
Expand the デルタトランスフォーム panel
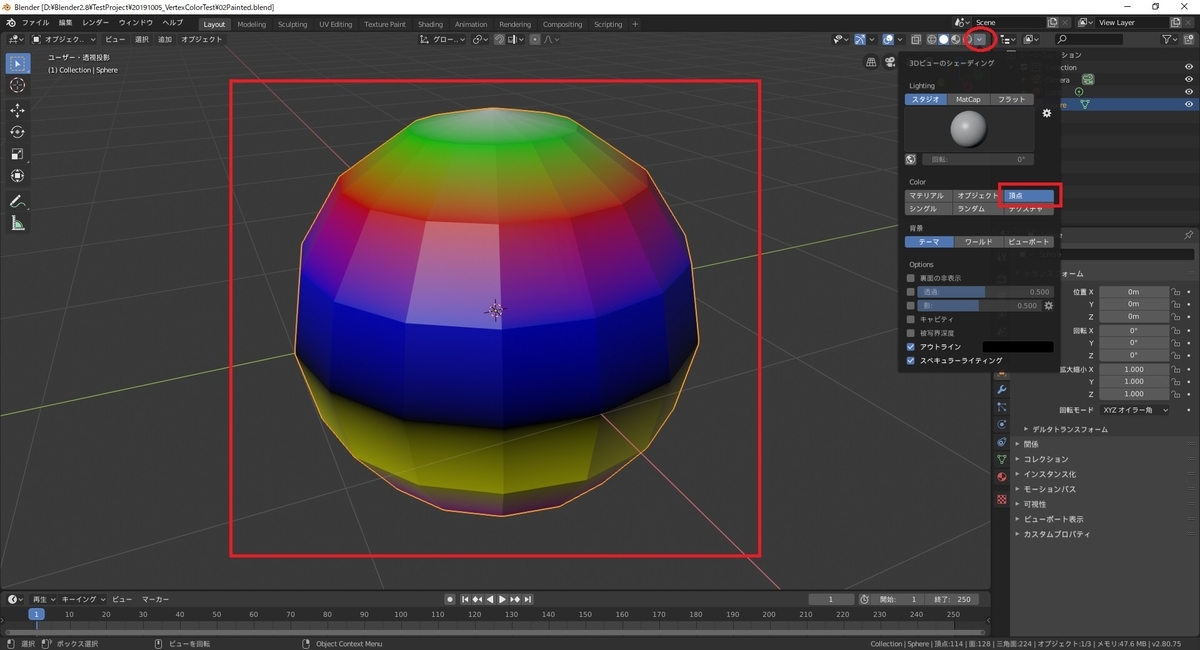click(x=1070, y=429)
